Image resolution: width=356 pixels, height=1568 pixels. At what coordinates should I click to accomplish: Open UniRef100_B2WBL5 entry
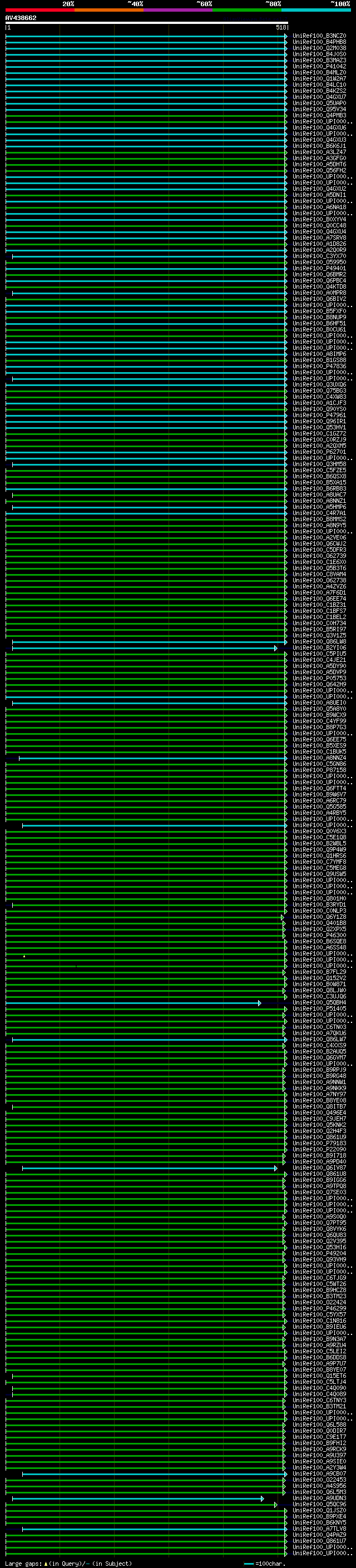(x=319, y=844)
